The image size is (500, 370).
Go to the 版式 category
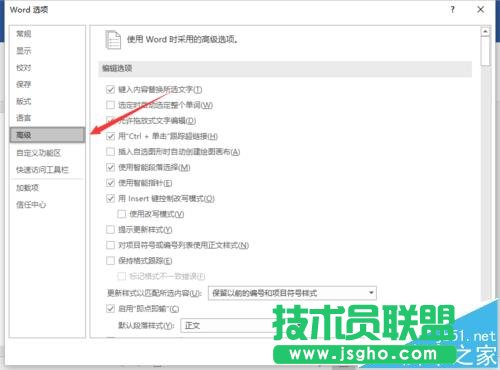(x=24, y=101)
